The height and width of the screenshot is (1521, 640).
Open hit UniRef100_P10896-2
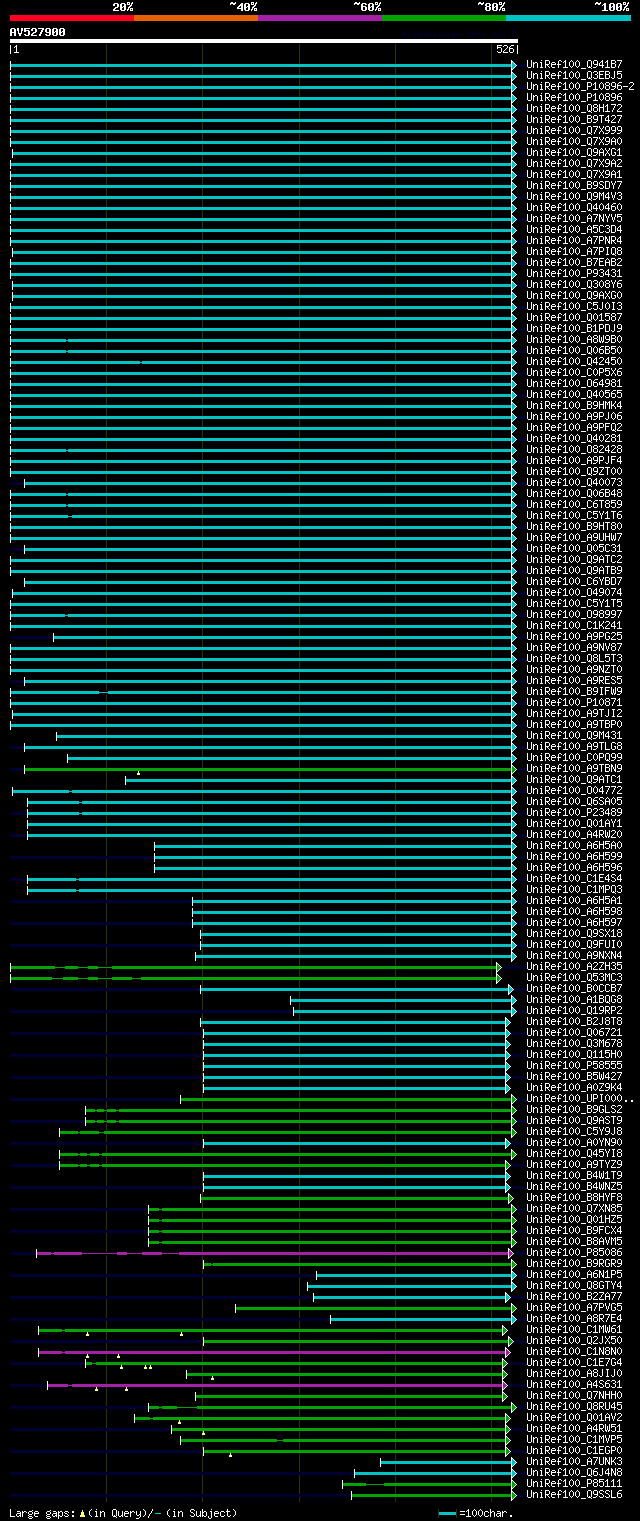[x=580, y=87]
